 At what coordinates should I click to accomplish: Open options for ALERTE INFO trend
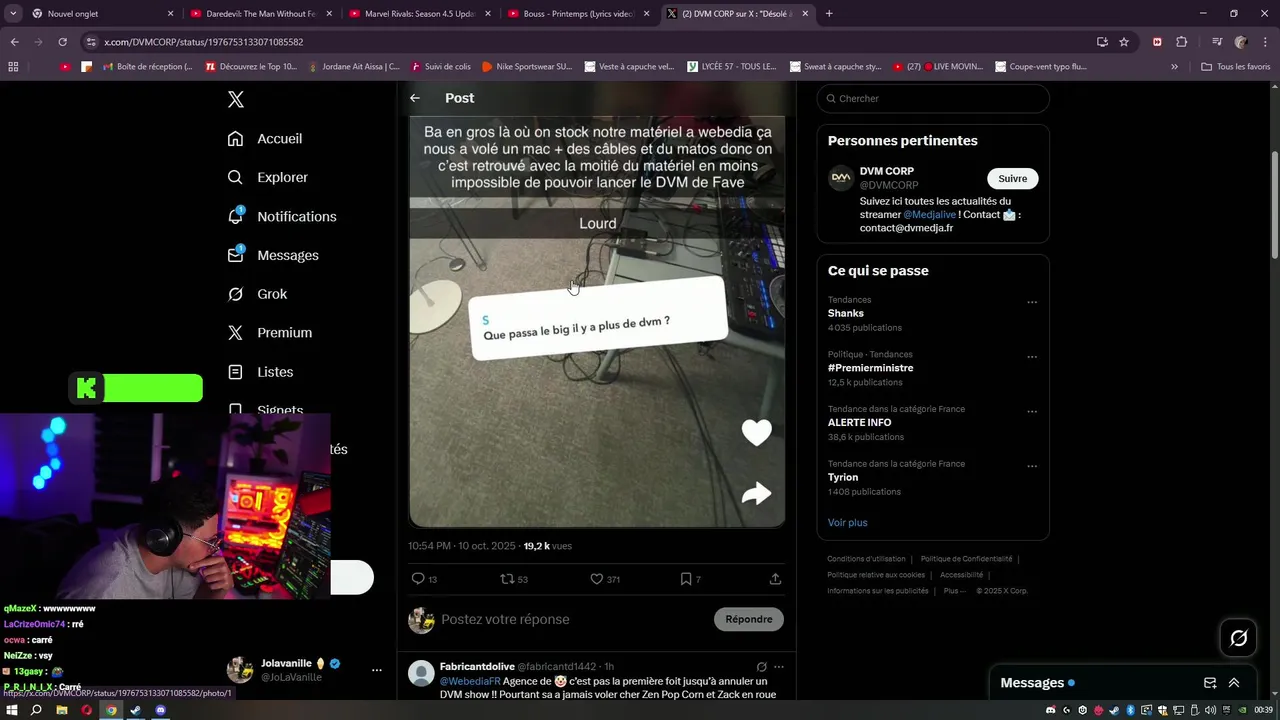click(1032, 412)
